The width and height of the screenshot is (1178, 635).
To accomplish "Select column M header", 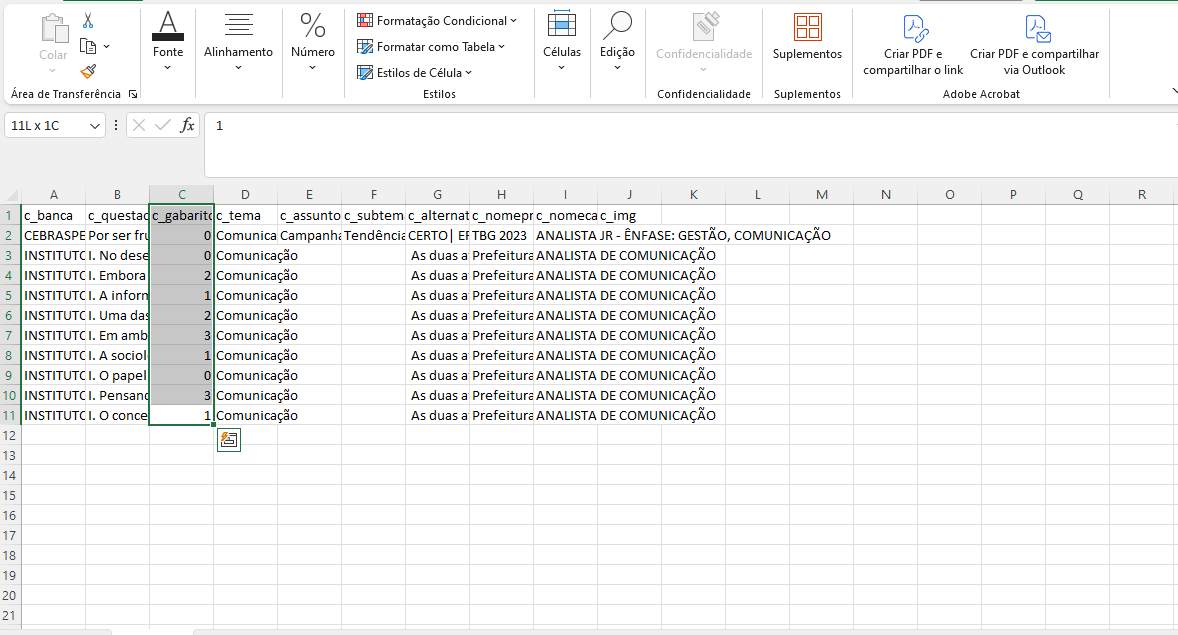I will coord(822,195).
